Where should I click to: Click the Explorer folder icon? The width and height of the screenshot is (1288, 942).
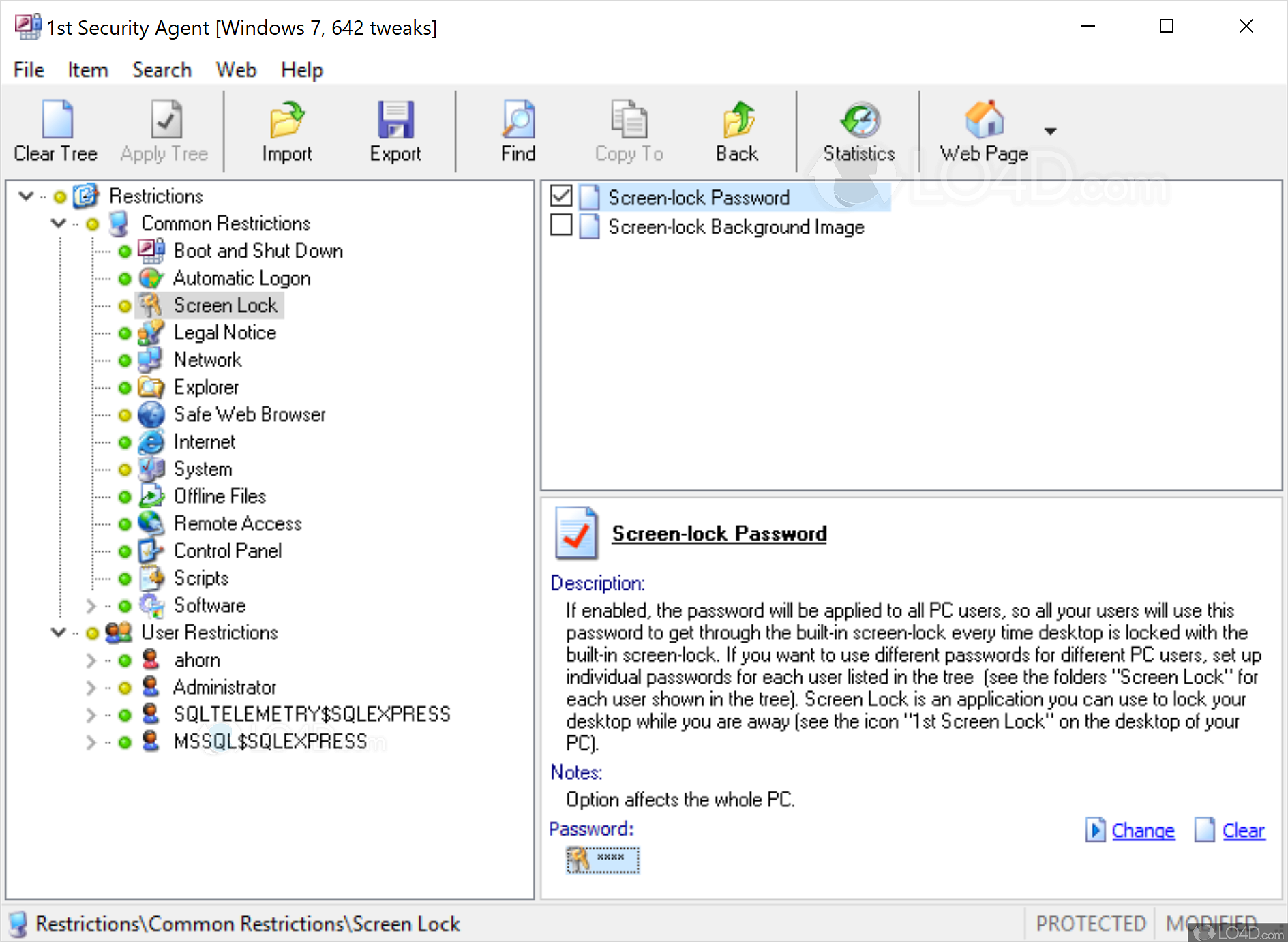click(x=151, y=387)
